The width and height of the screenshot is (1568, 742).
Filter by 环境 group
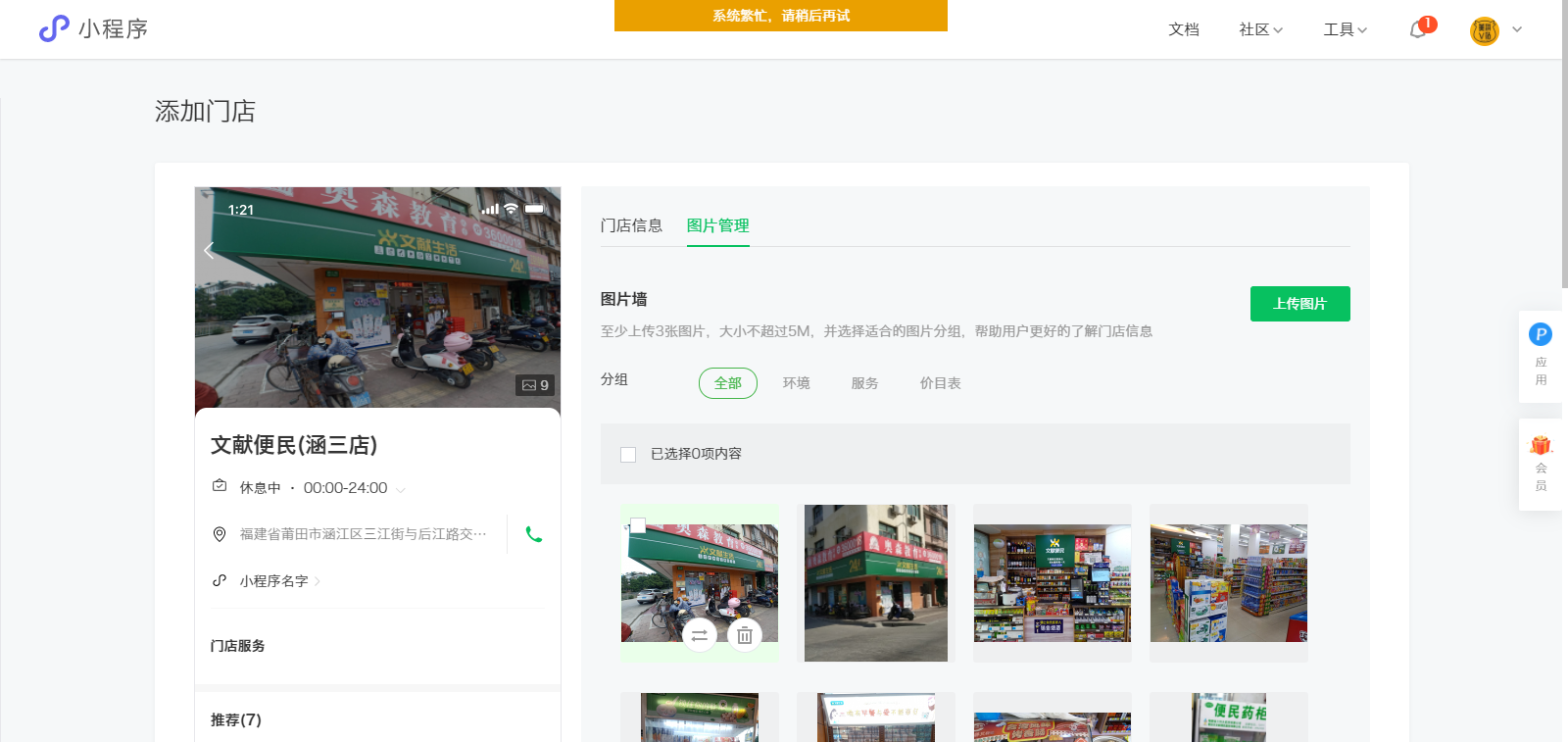(x=797, y=383)
